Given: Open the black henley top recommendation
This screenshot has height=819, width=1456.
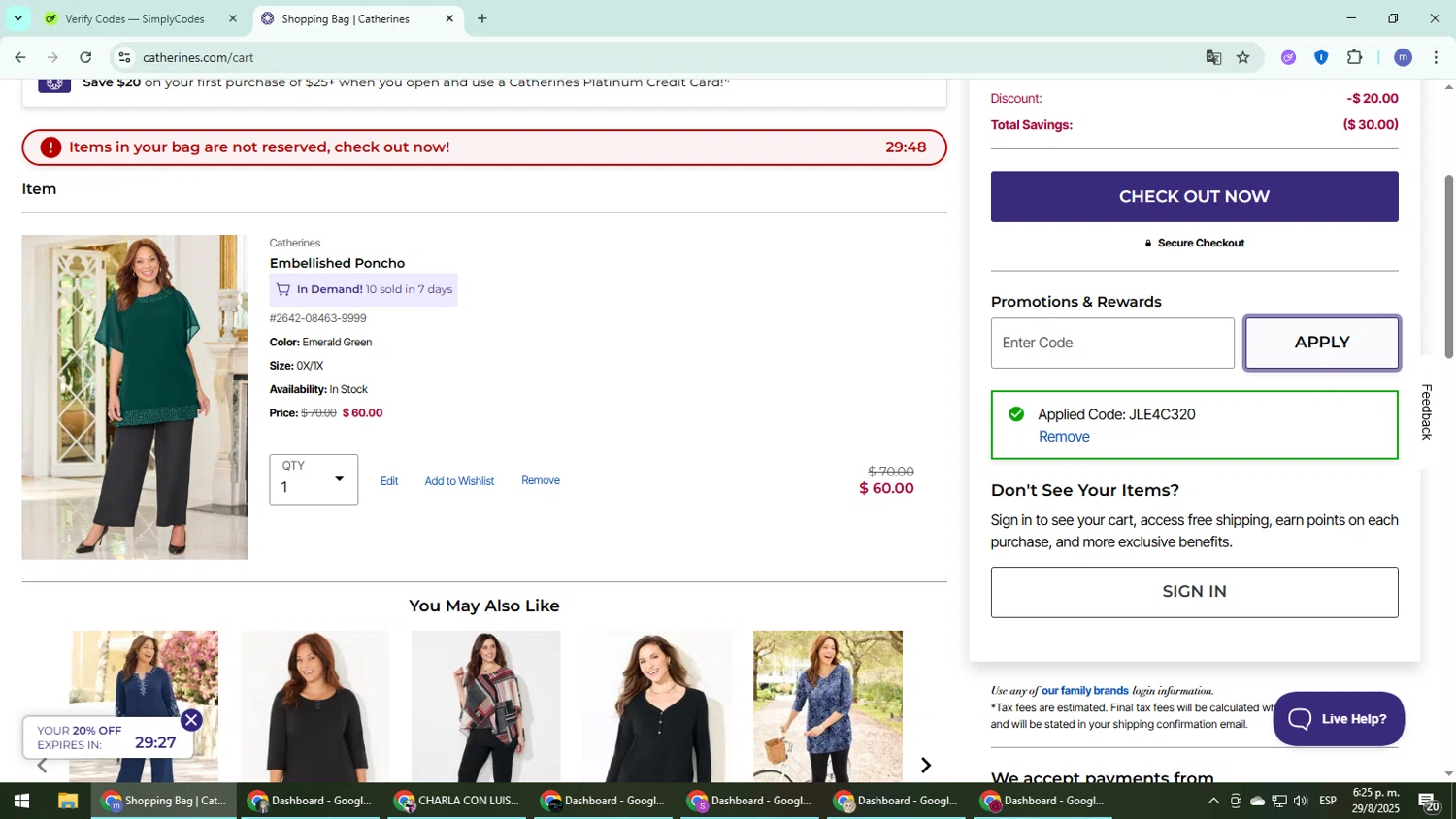Looking at the screenshot, I should (657, 706).
